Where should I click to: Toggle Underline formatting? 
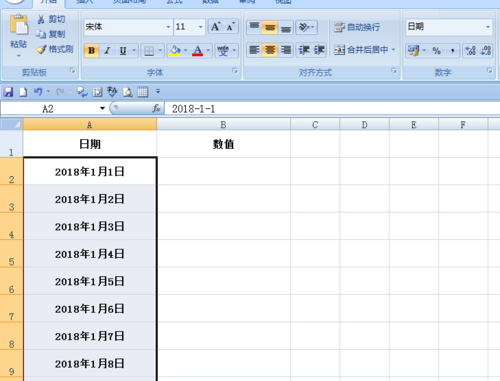click(123, 51)
